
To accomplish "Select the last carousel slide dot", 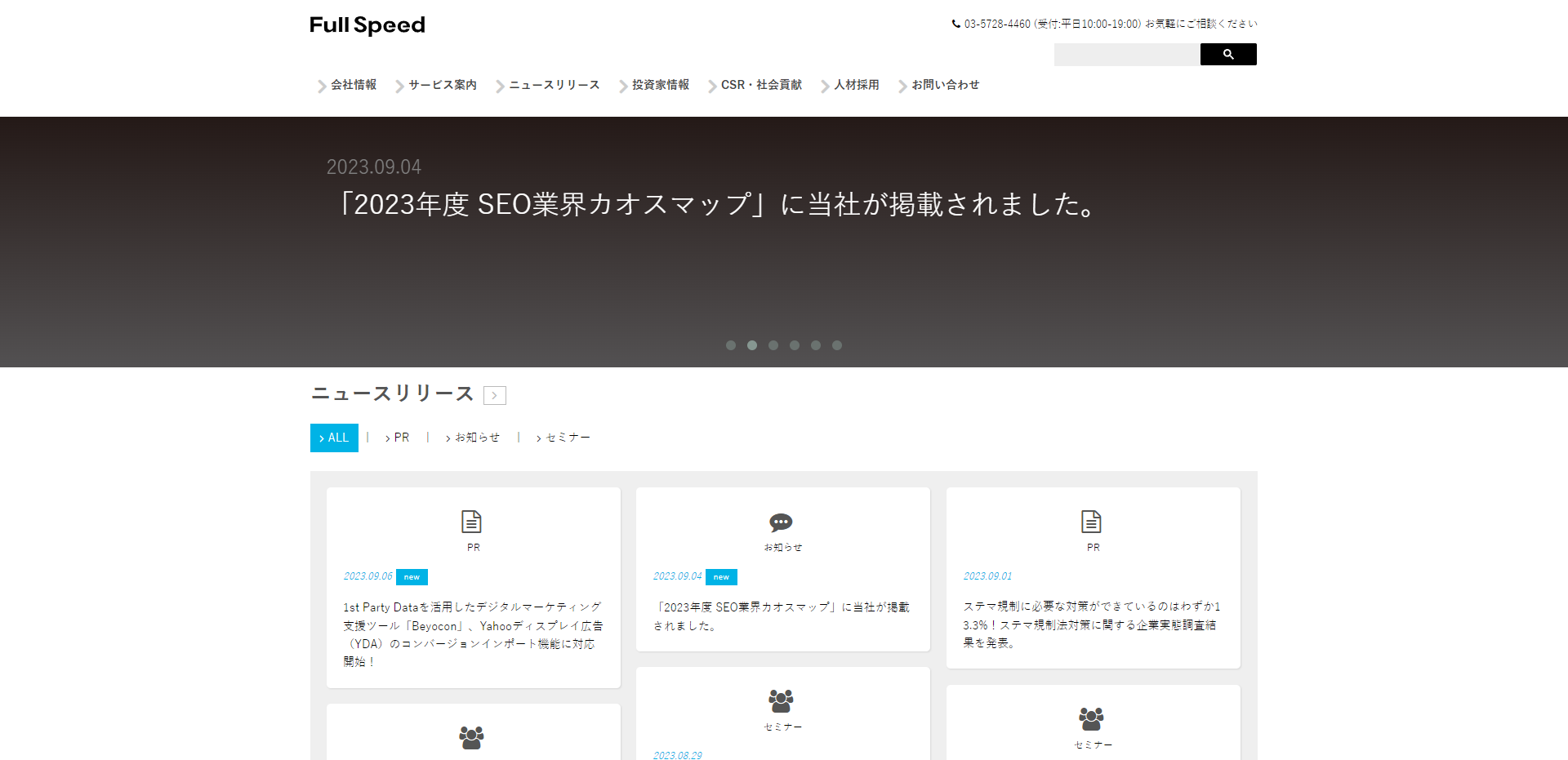I will 837,345.
